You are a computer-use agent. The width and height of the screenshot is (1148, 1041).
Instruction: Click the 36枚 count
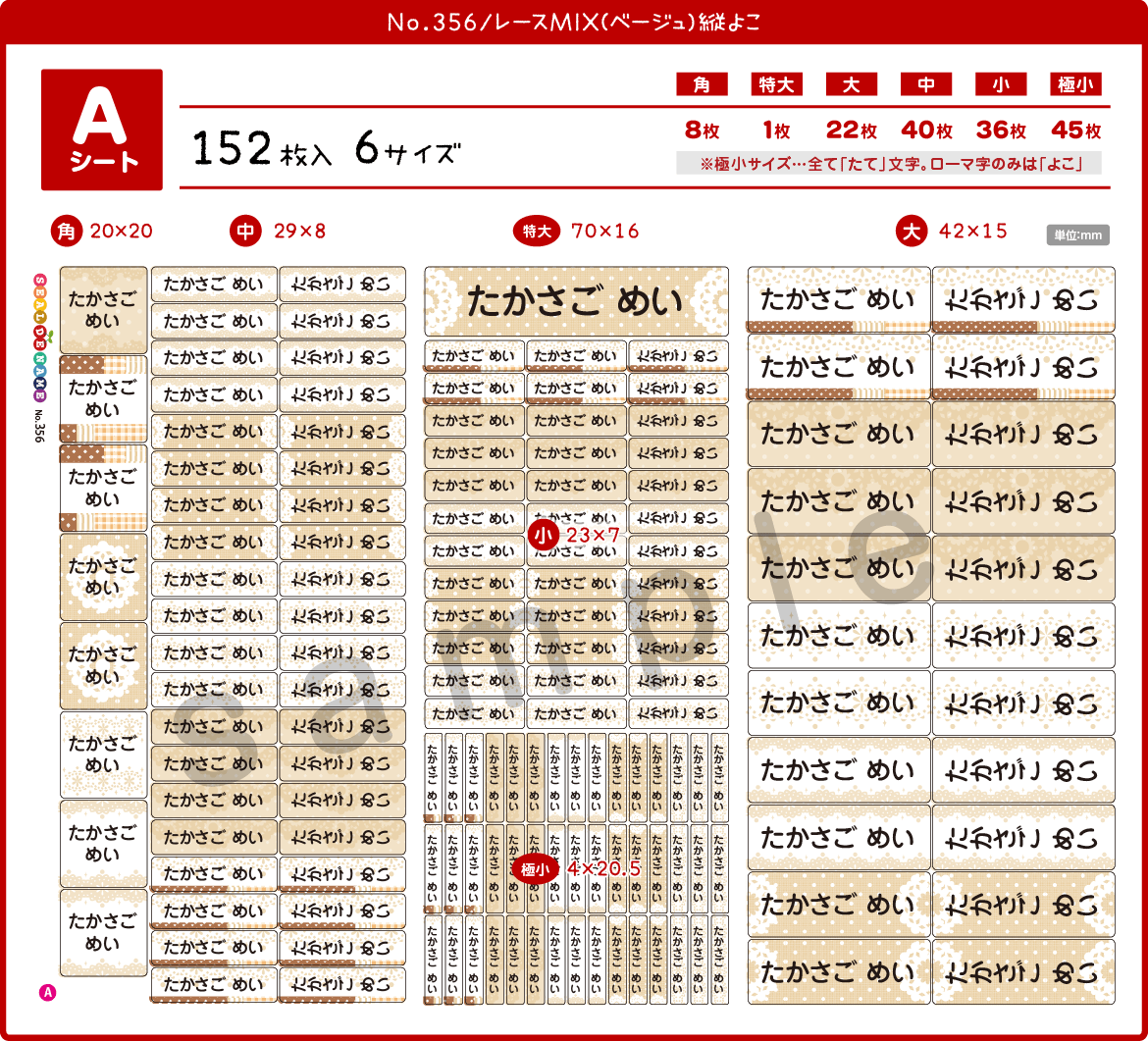coord(1001,130)
